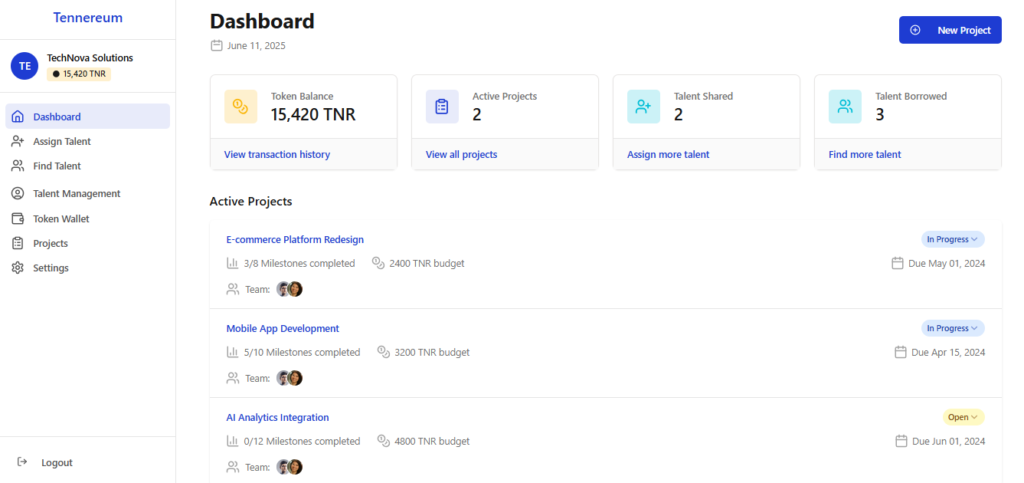Open Token Wallet sidebar item
The image size is (1024, 483).
[88, 219]
